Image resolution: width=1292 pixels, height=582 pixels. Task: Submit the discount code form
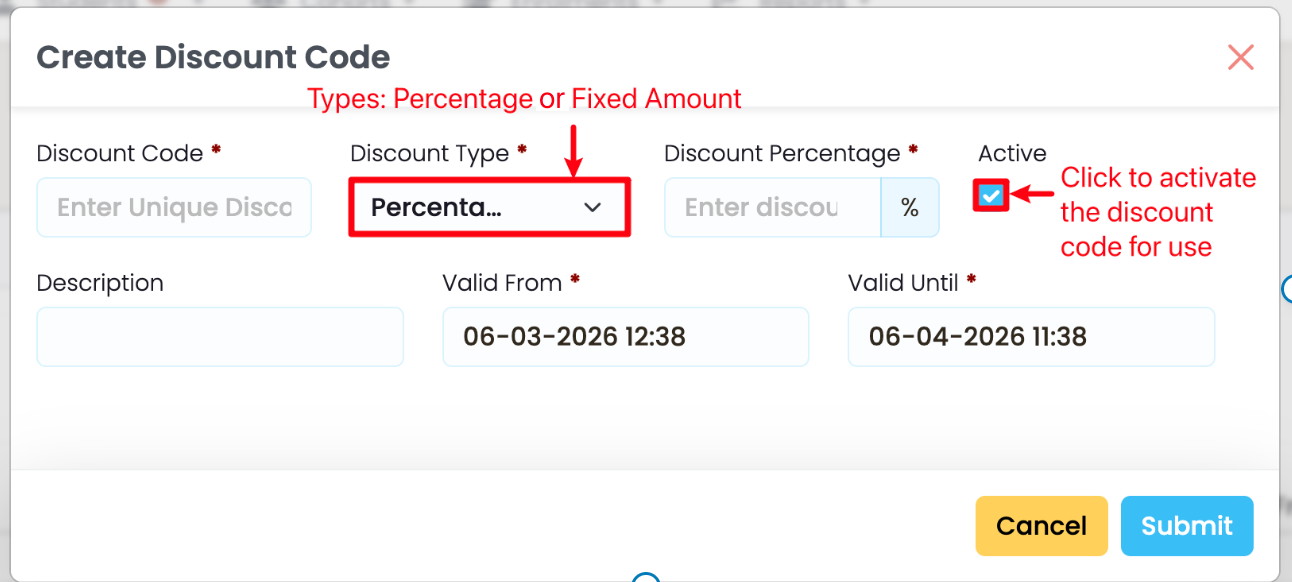[1186, 526]
